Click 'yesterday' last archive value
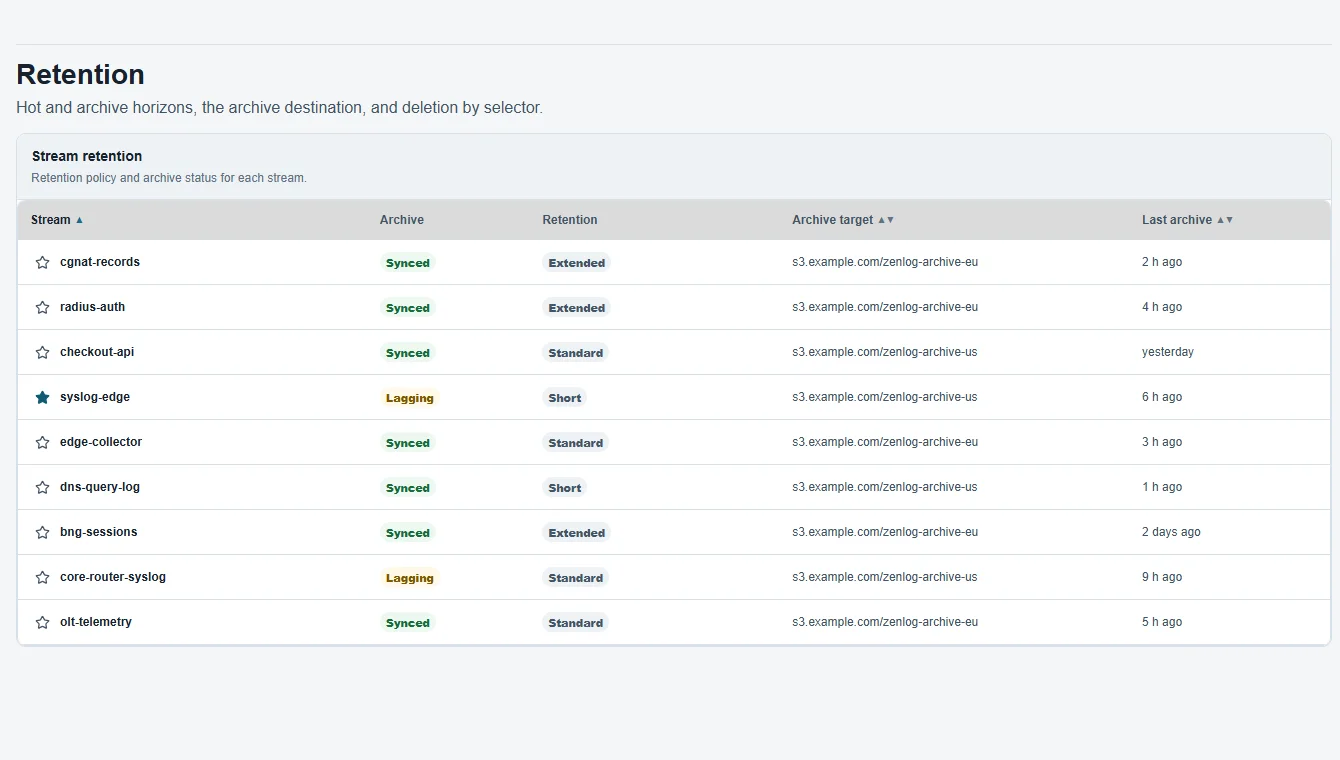 tap(1168, 352)
